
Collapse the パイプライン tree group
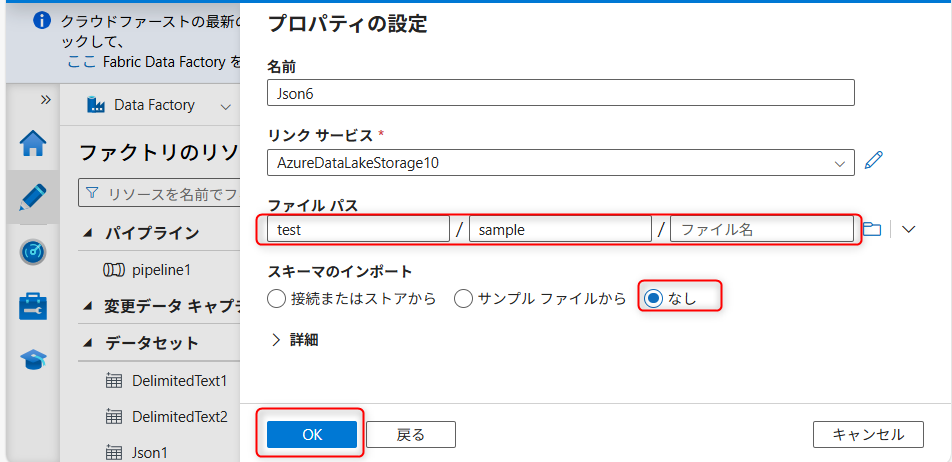(89, 233)
